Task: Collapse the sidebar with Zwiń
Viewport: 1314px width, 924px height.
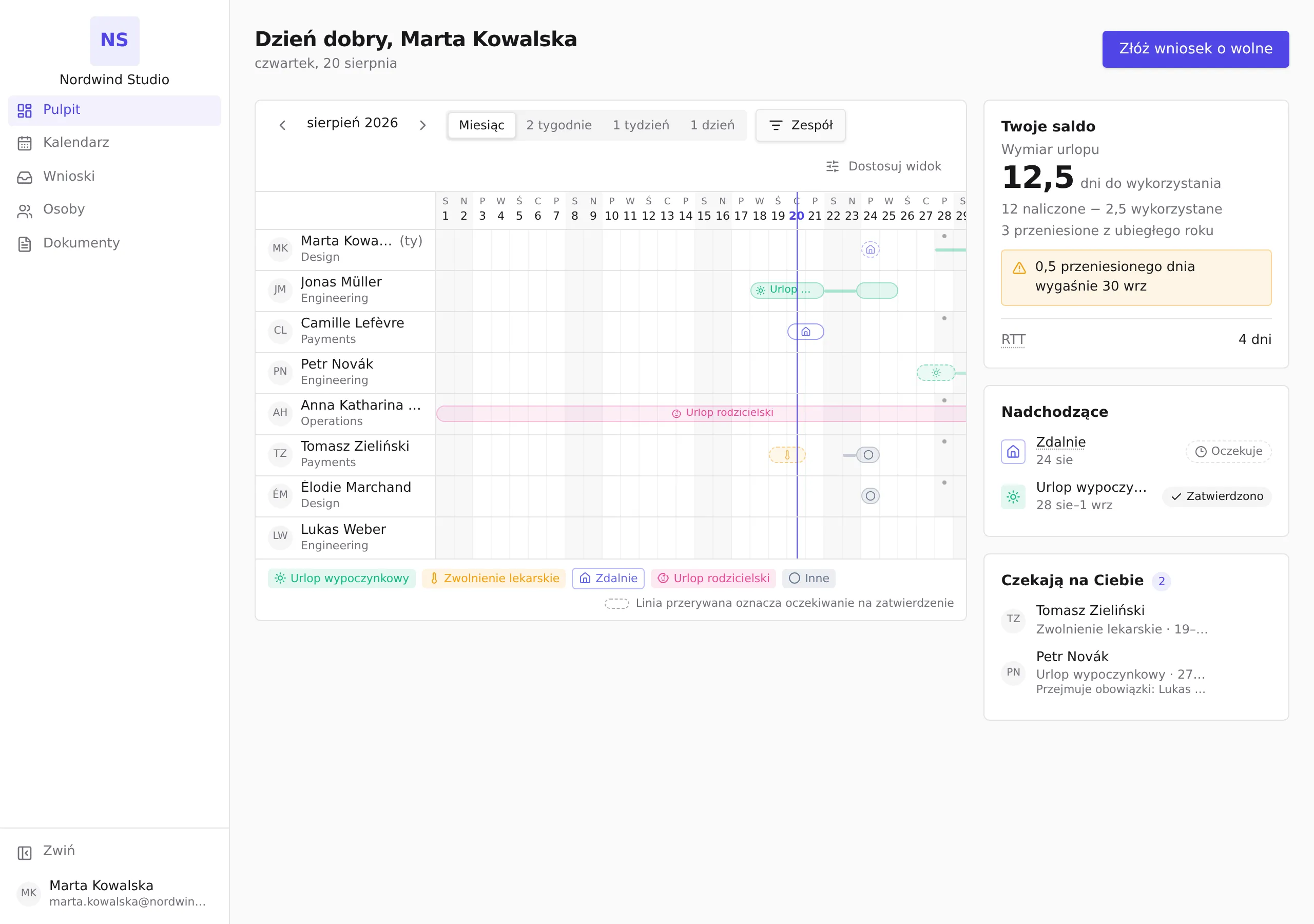Action: click(x=114, y=853)
